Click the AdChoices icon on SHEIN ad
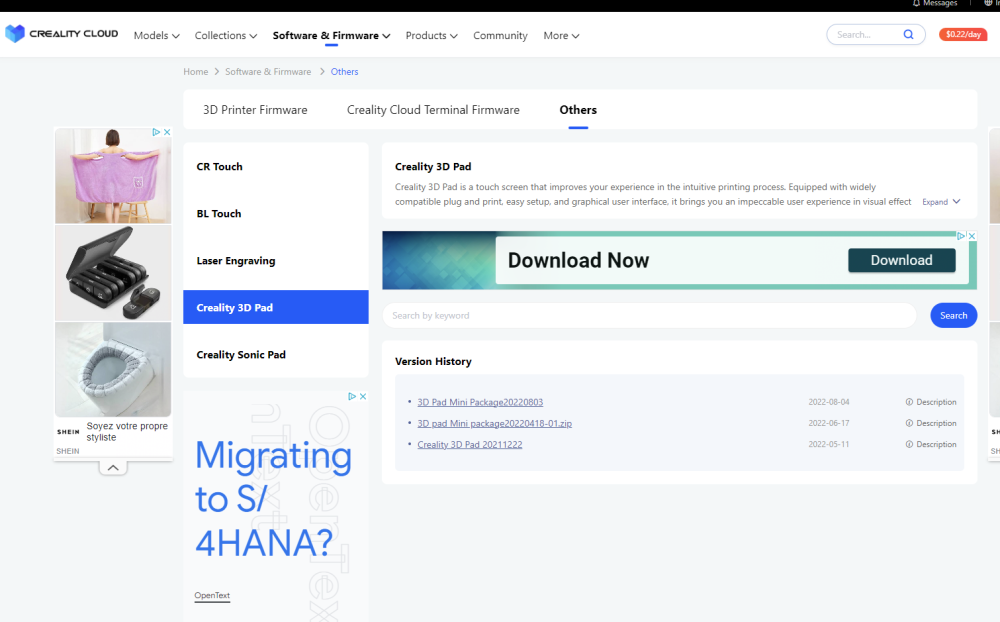Image resolution: width=1000 pixels, height=622 pixels. [156, 132]
